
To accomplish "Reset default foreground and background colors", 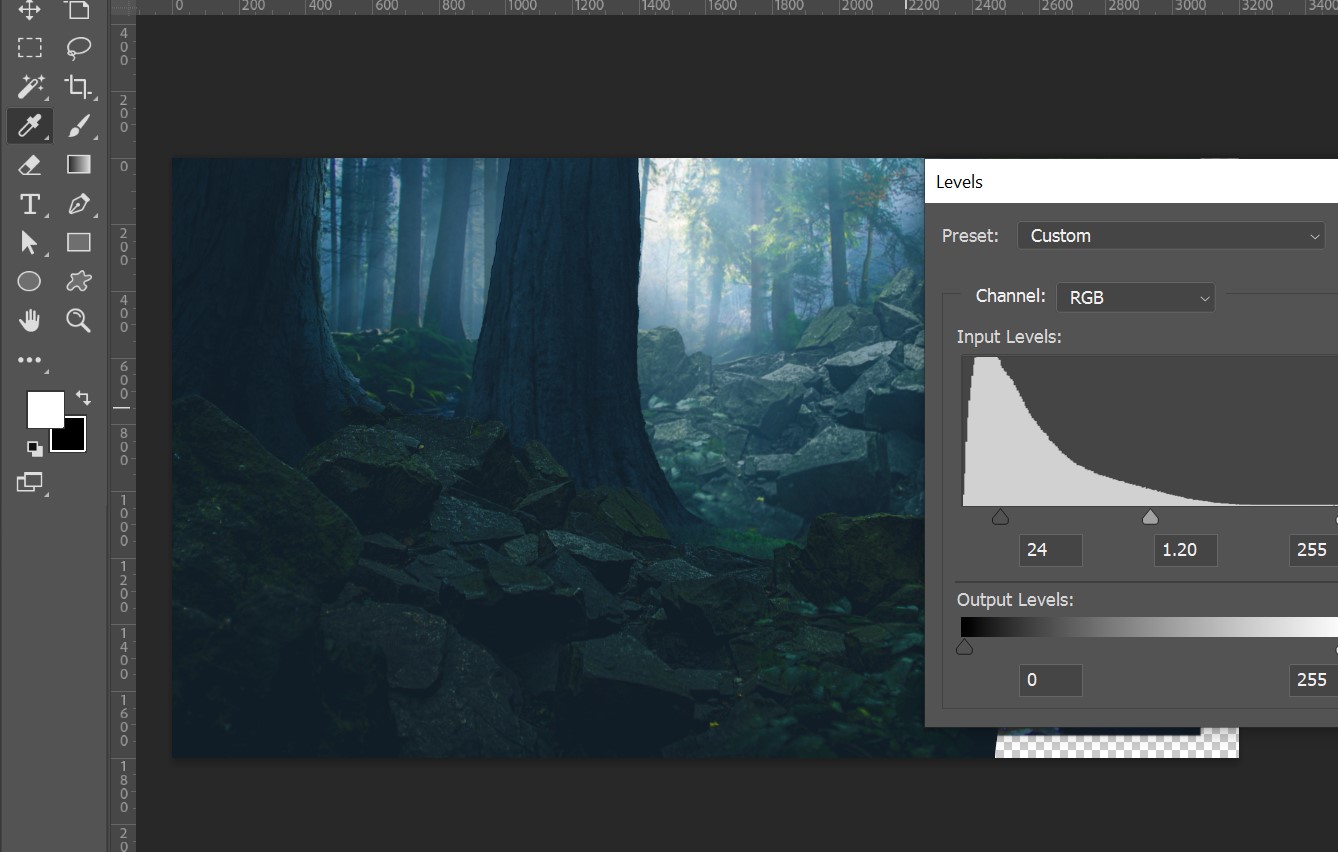I will point(35,449).
